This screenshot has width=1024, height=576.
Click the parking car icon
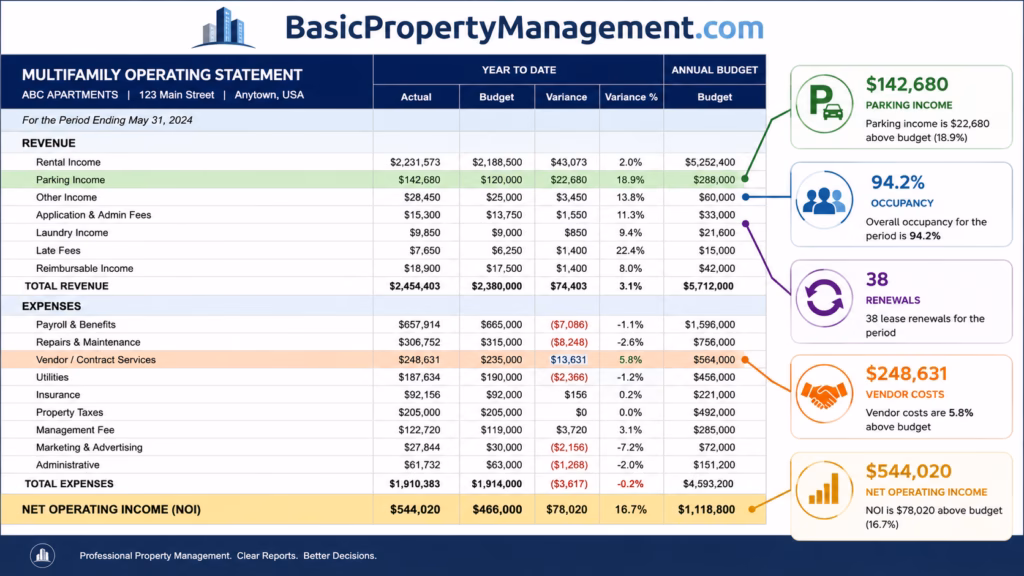tap(824, 104)
